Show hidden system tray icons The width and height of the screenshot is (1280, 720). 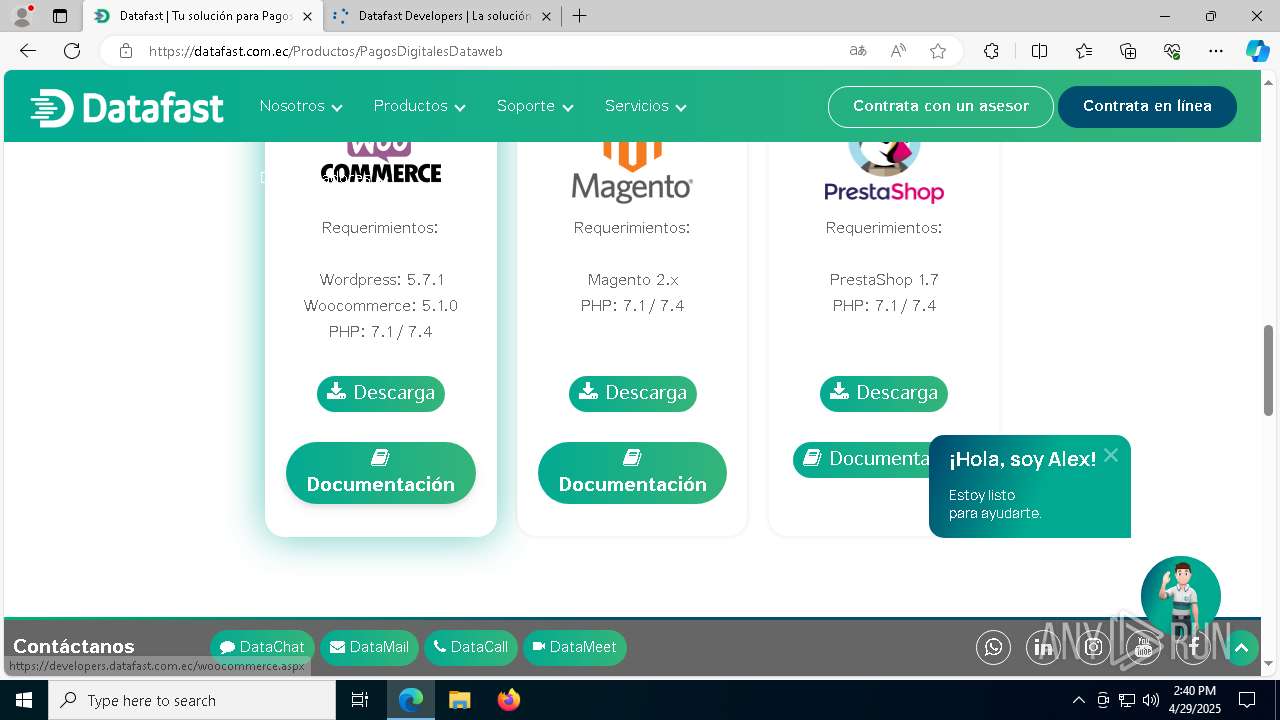click(1078, 700)
